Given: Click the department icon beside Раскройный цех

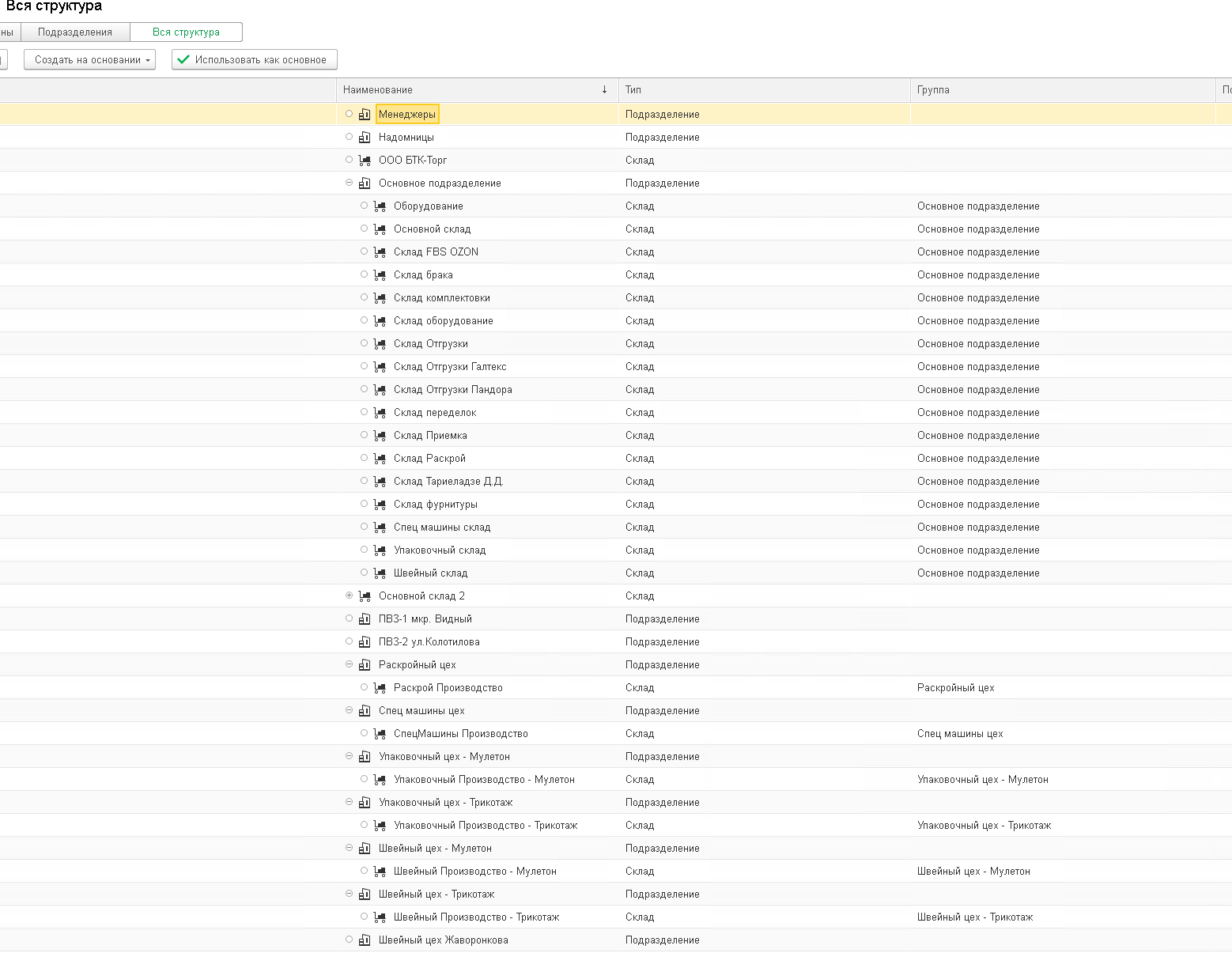Looking at the screenshot, I should (365, 665).
